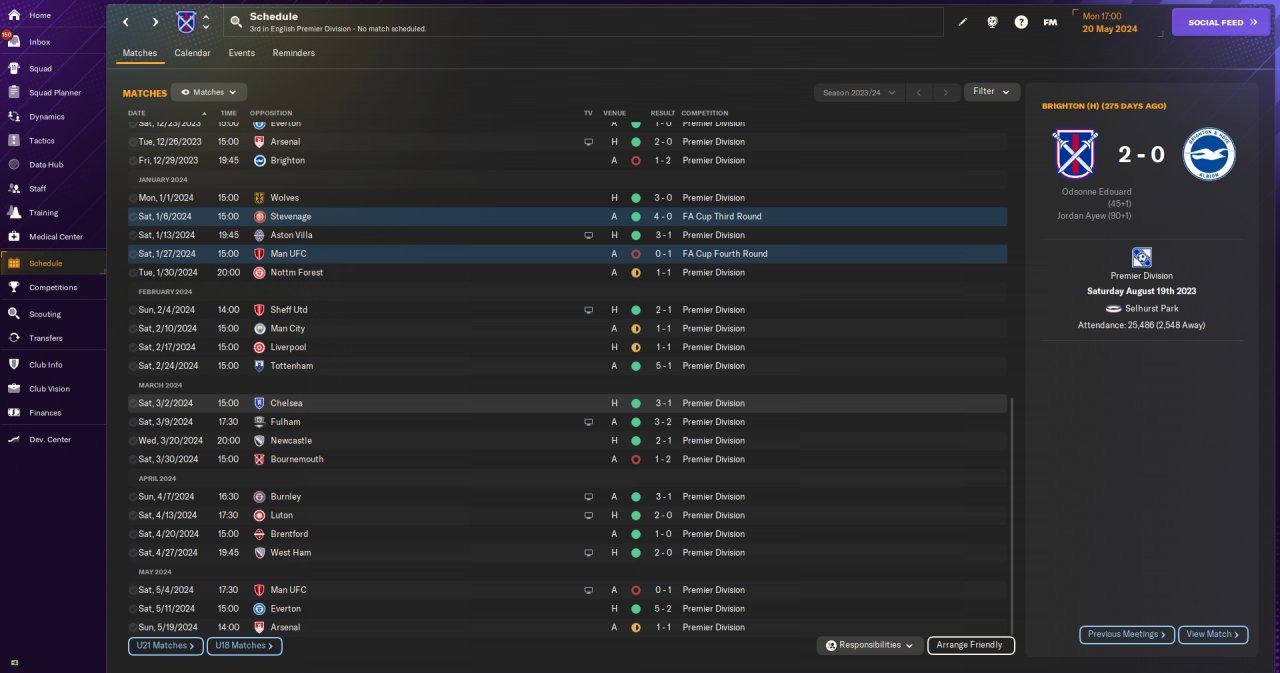
Task: Click Social Feed button
Action: [x=1221, y=22]
